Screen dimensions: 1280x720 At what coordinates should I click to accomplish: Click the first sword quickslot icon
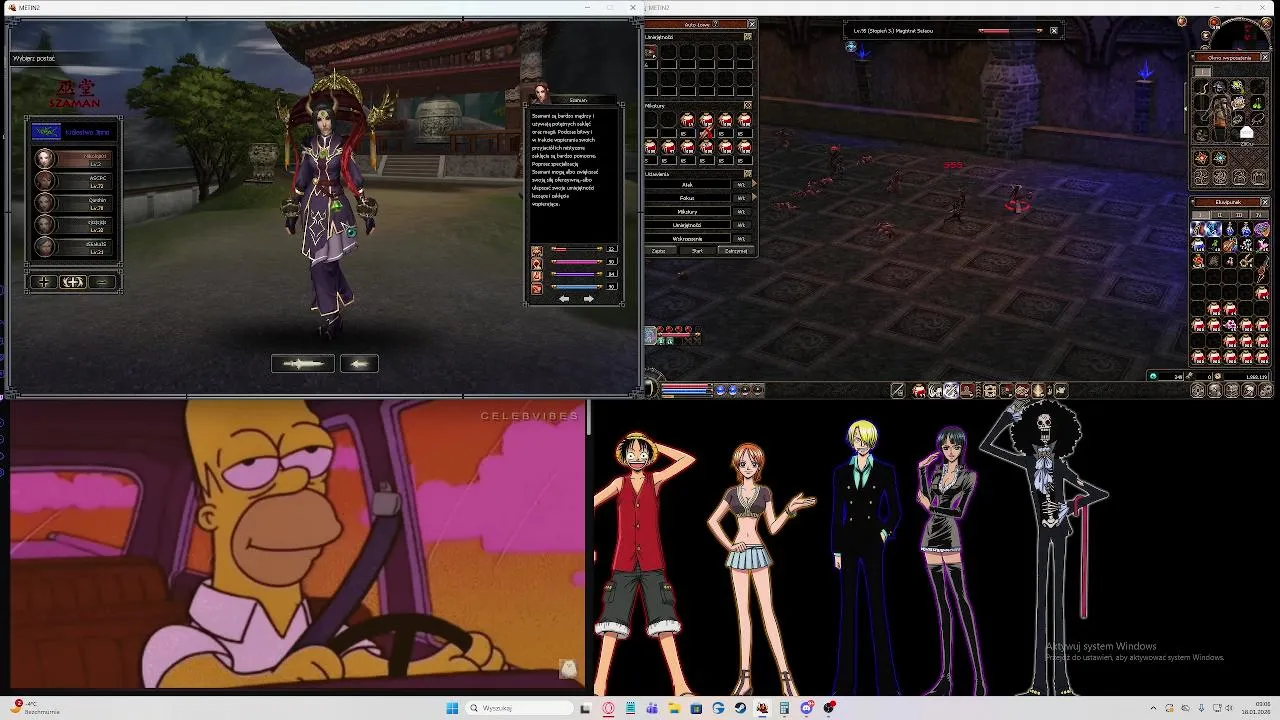[897, 390]
